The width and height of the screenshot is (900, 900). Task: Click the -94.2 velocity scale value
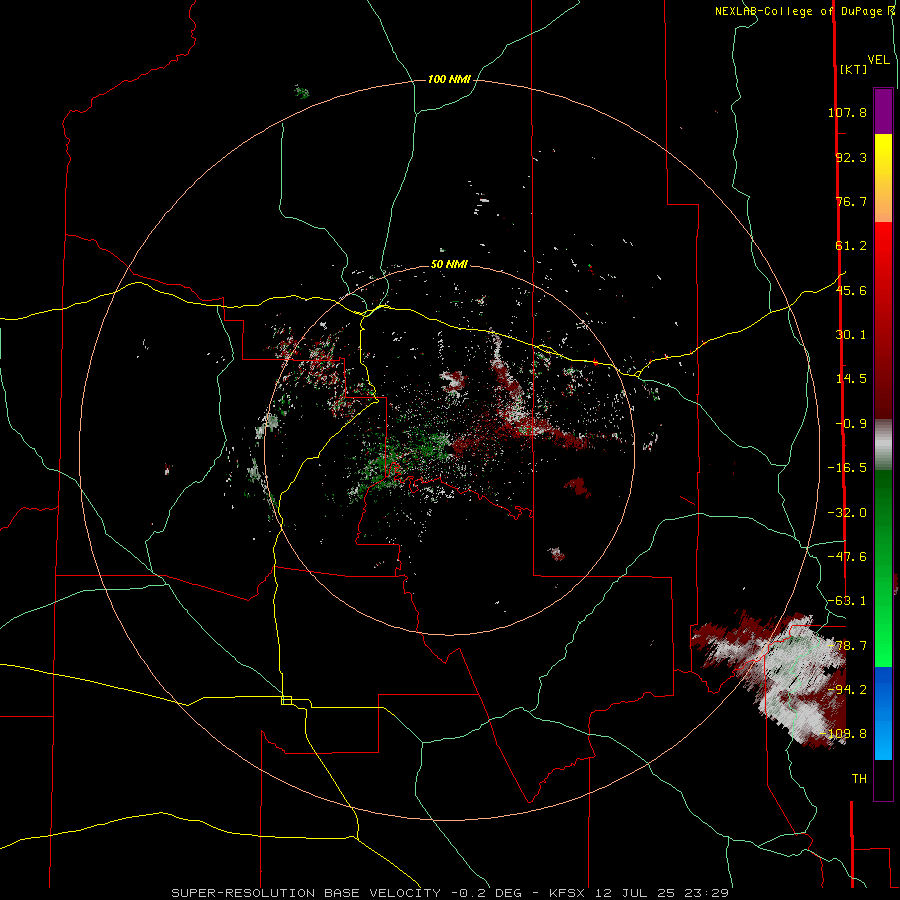[x=847, y=690]
